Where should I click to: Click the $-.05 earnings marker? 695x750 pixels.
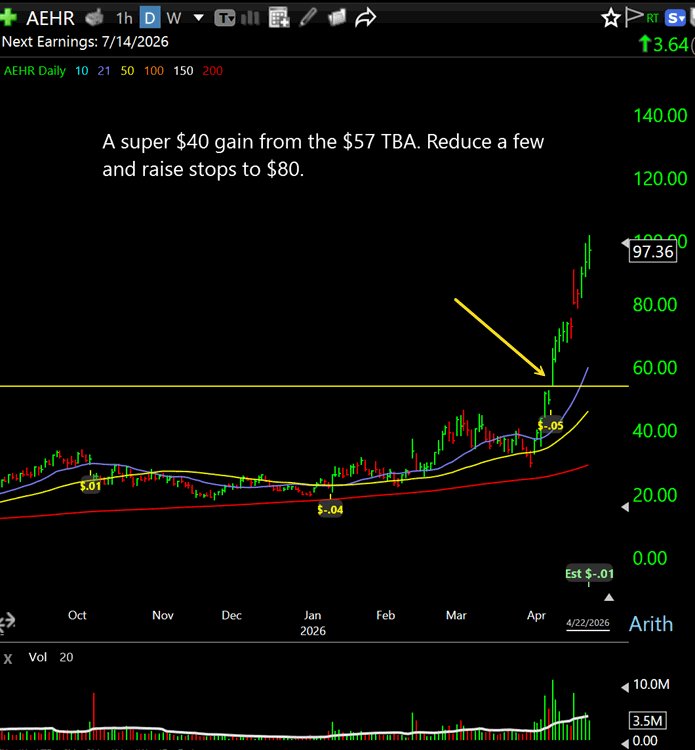(551, 425)
